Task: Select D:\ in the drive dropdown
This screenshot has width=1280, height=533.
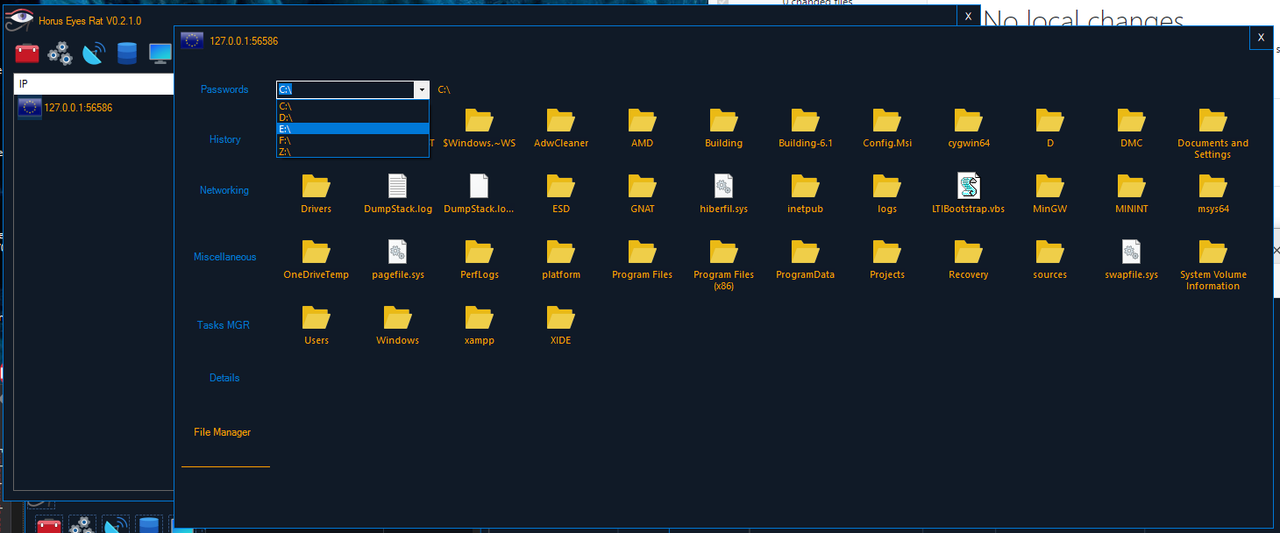Action: click(x=353, y=117)
